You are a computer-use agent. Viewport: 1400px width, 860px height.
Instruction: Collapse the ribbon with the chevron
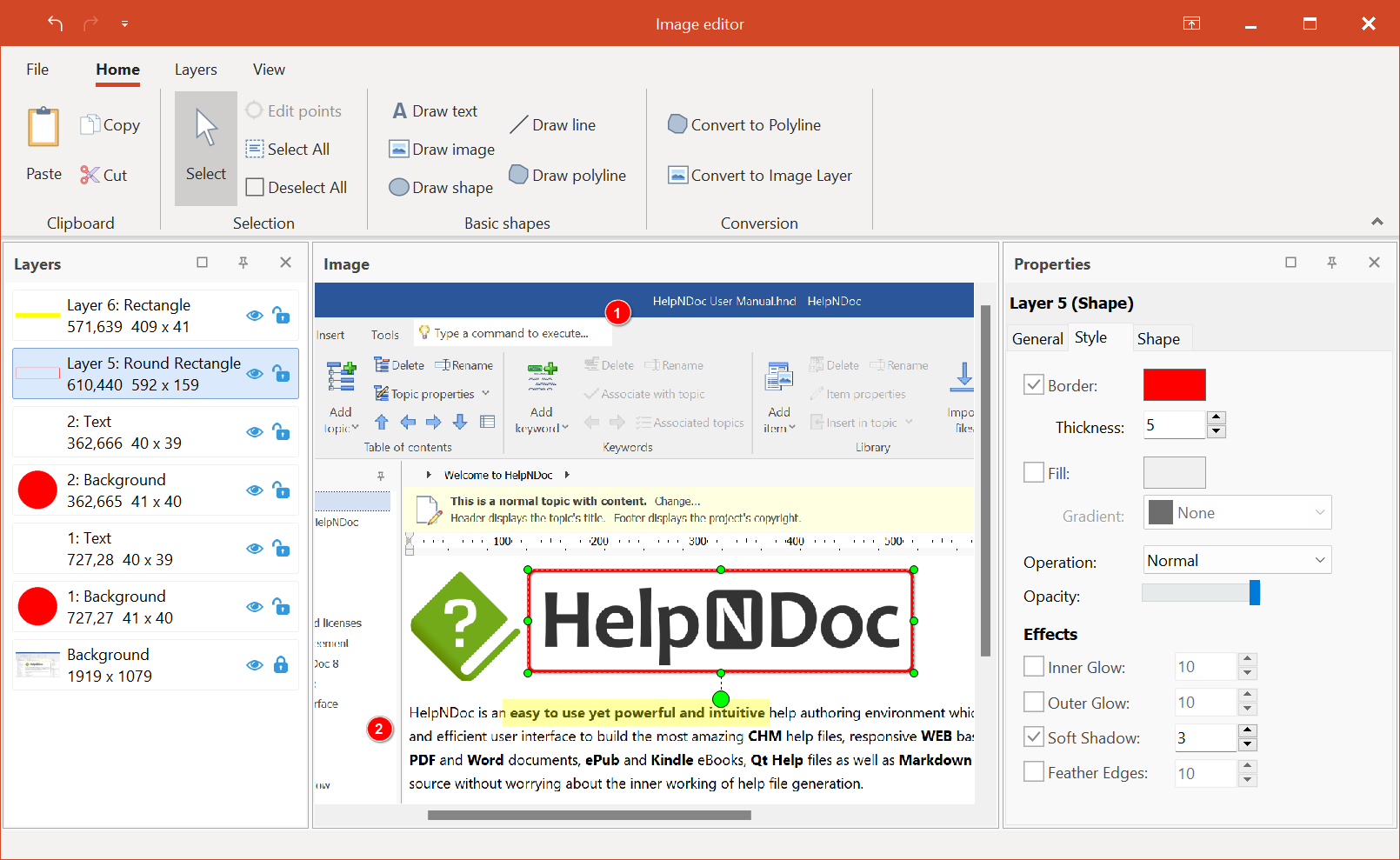tap(1377, 222)
